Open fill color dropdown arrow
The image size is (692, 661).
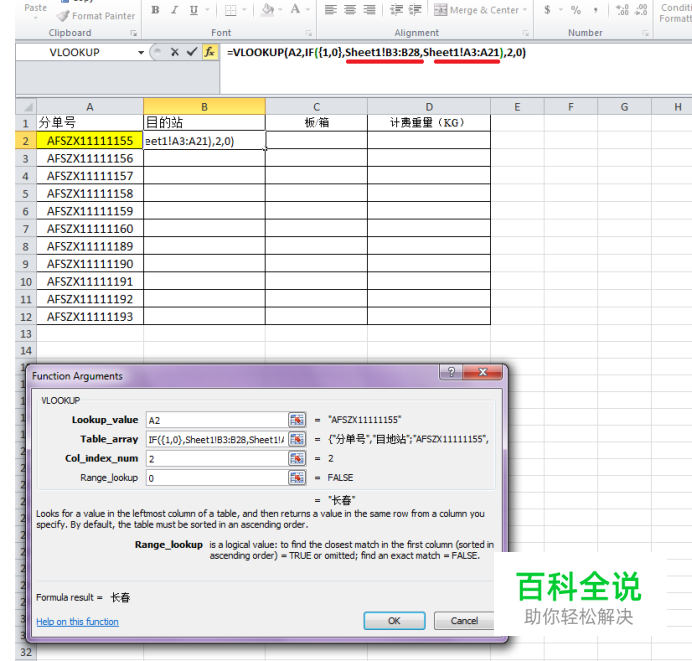coord(280,10)
